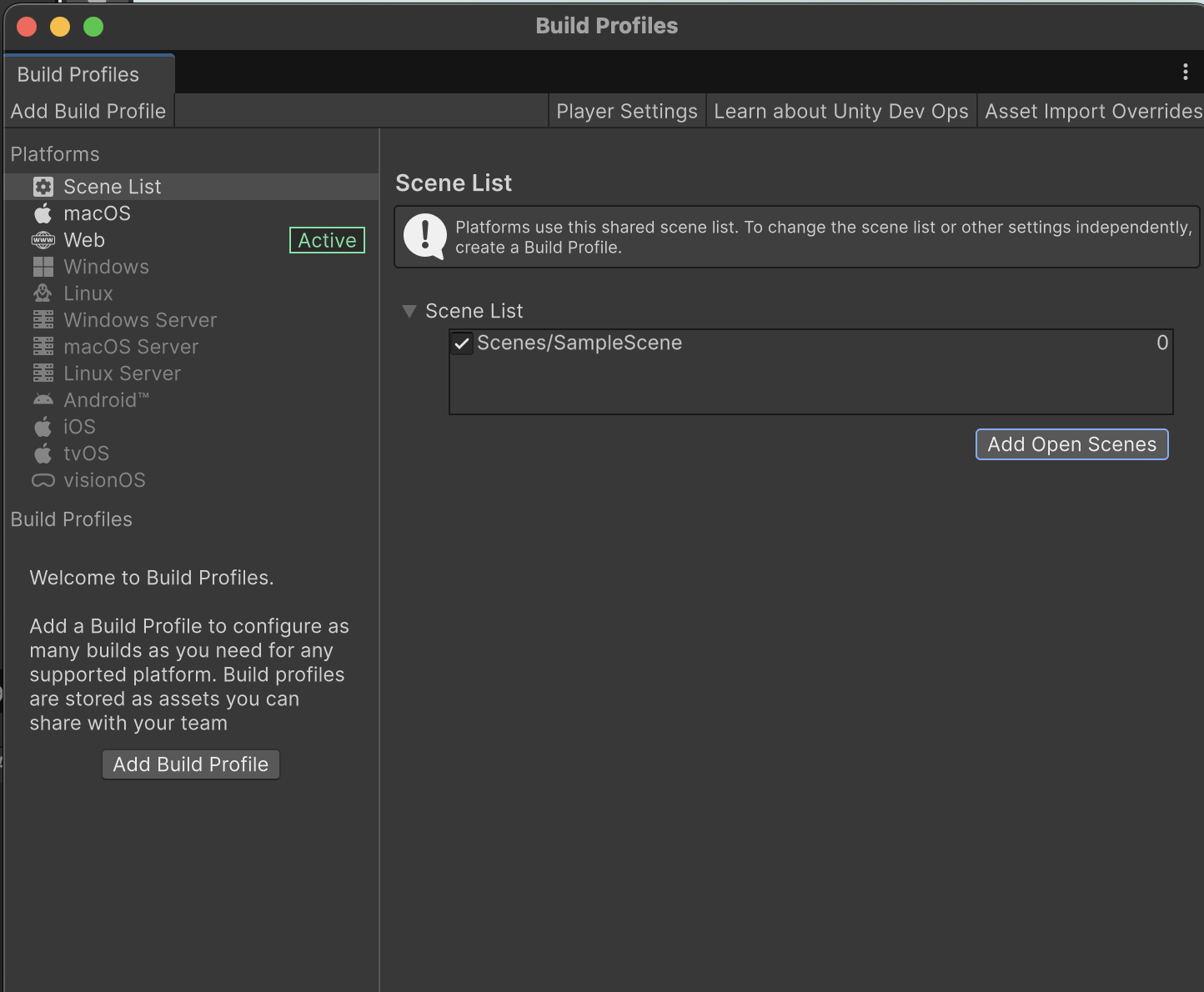Click Add Build Profile button below welcome text
The width and height of the screenshot is (1204, 992).
(191, 764)
